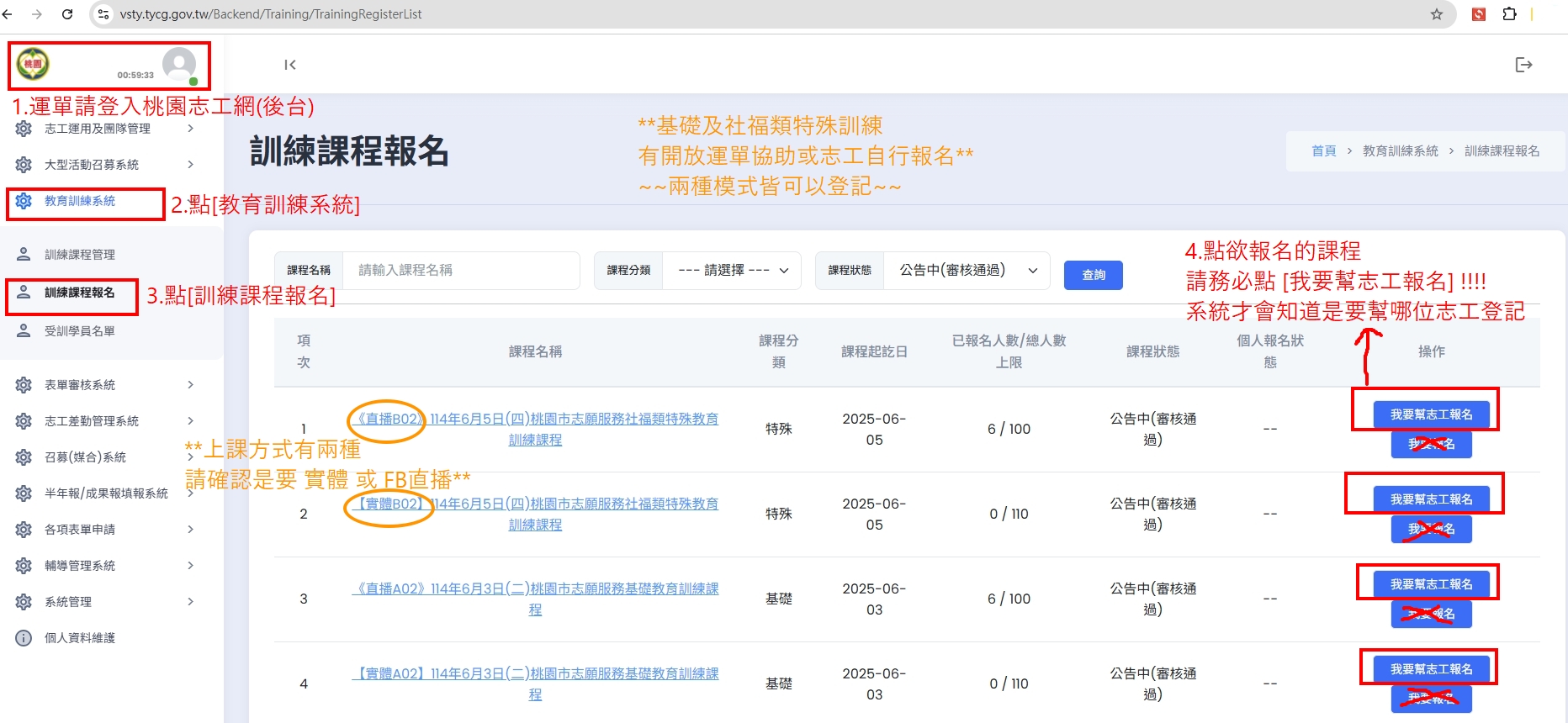The image size is (1568, 723).
Task: Click the user avatar profile icon
Action: 179,64
